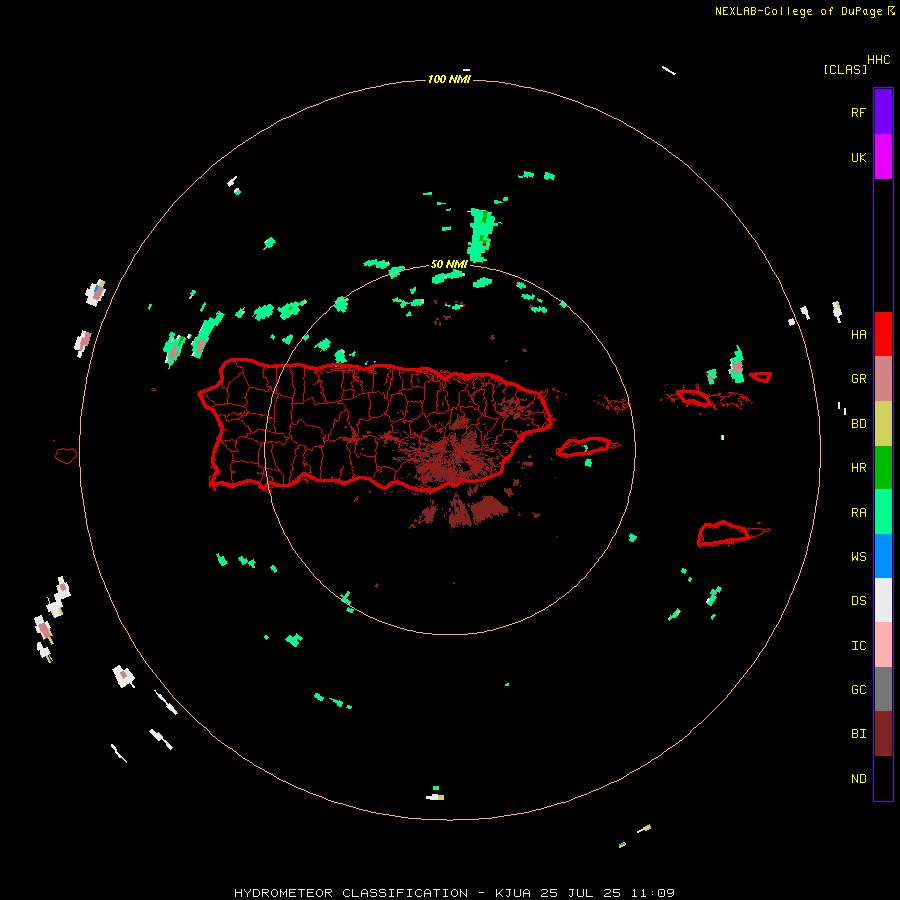900x900 pixels.
Task: Click the HHC product label
Action: 879,60
